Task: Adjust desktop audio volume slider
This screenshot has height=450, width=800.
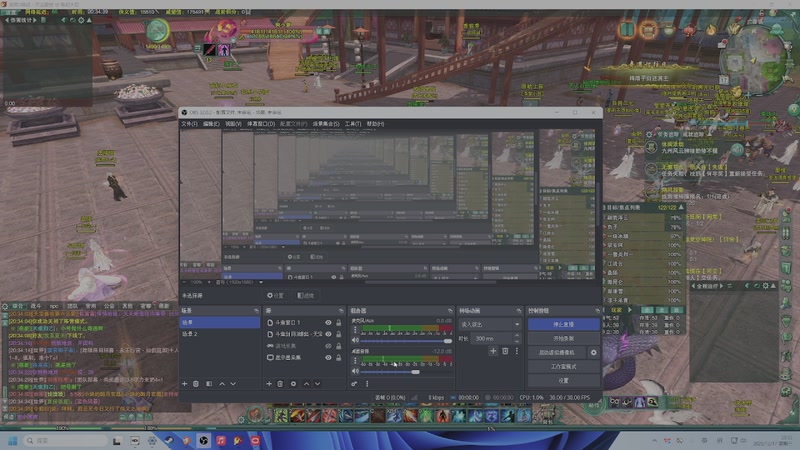Action: coord(407,372)
